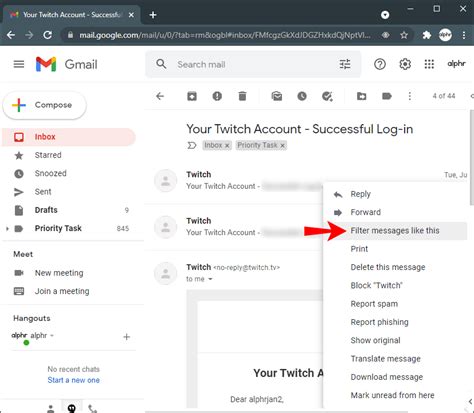Image resolution: width=474 pixels, height=413 pixels.
Task: Choose Reply in context menu
Action: click(395, 194)
